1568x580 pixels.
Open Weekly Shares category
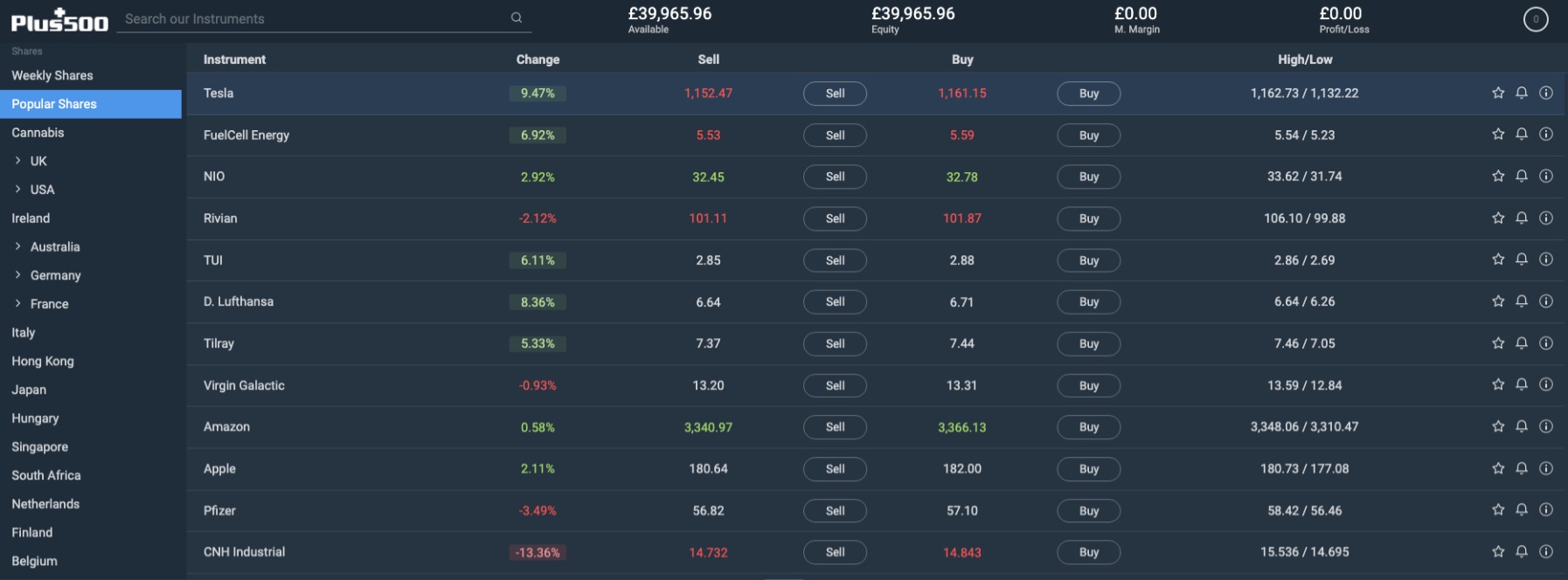(x=52, y=75)
